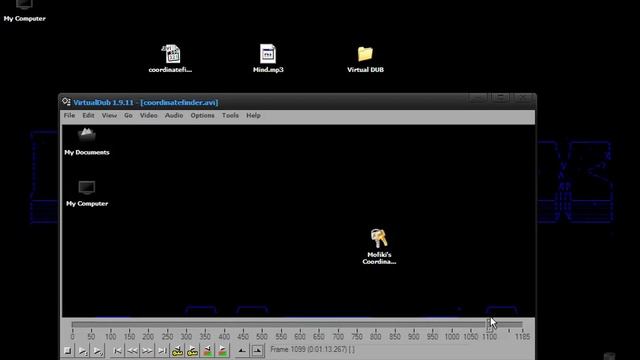This screenshot has height=360, width=640.
Task: Open the View menu
Action: [109, 116]
